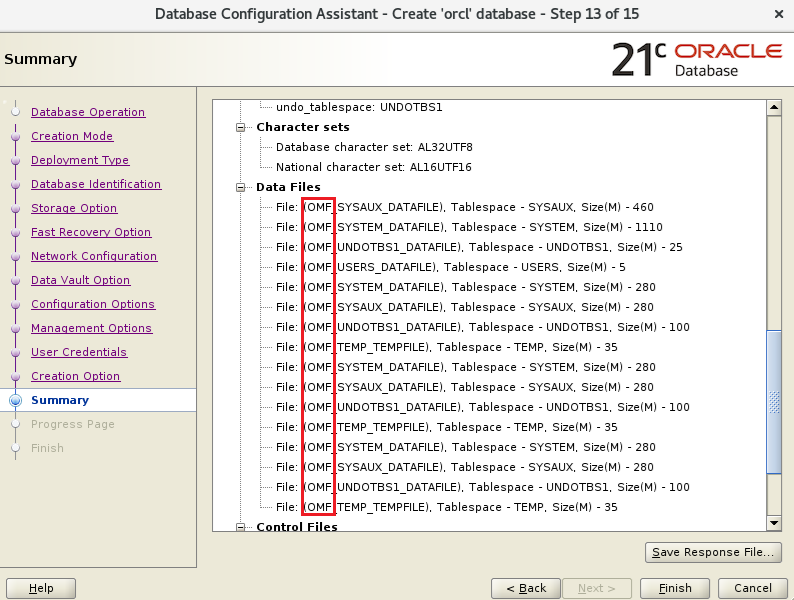Screen dimensions: 794x600
Task: Collapse the Data Files tree node
Action: tap(241, 187)
